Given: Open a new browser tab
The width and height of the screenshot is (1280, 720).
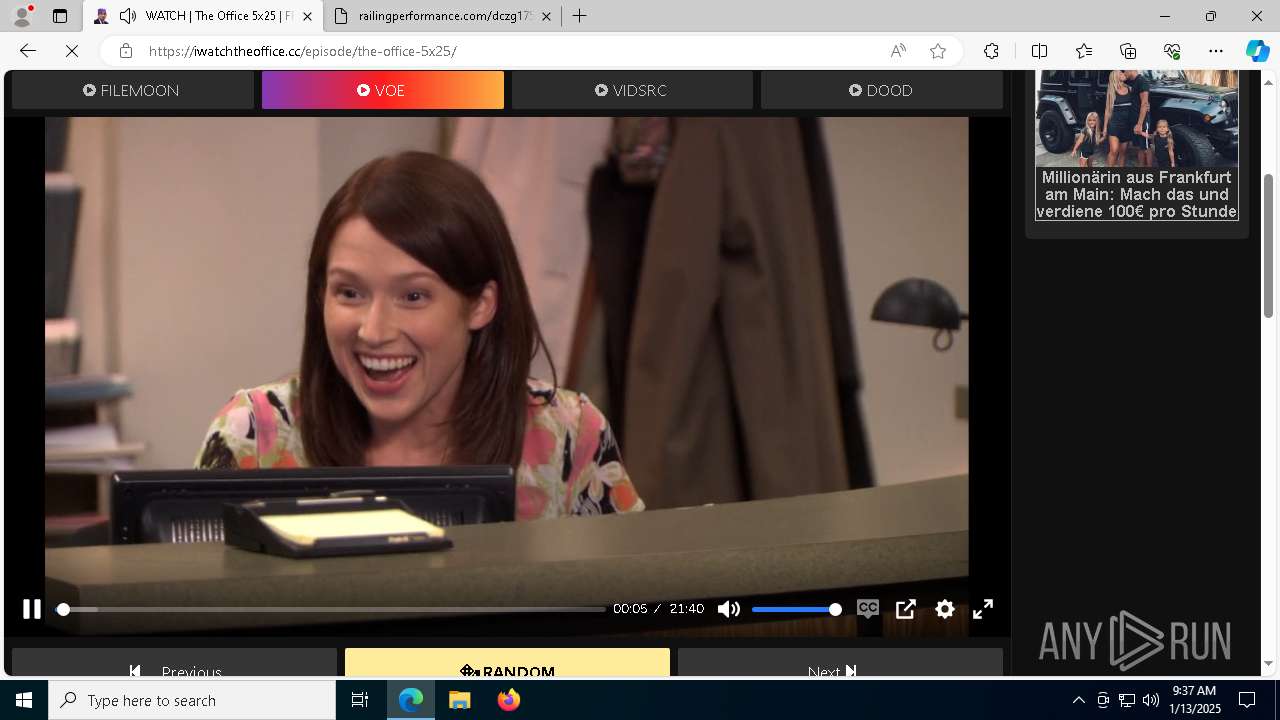Looking at the screenshot, I should pyautogui.click(x=580, y=16).
